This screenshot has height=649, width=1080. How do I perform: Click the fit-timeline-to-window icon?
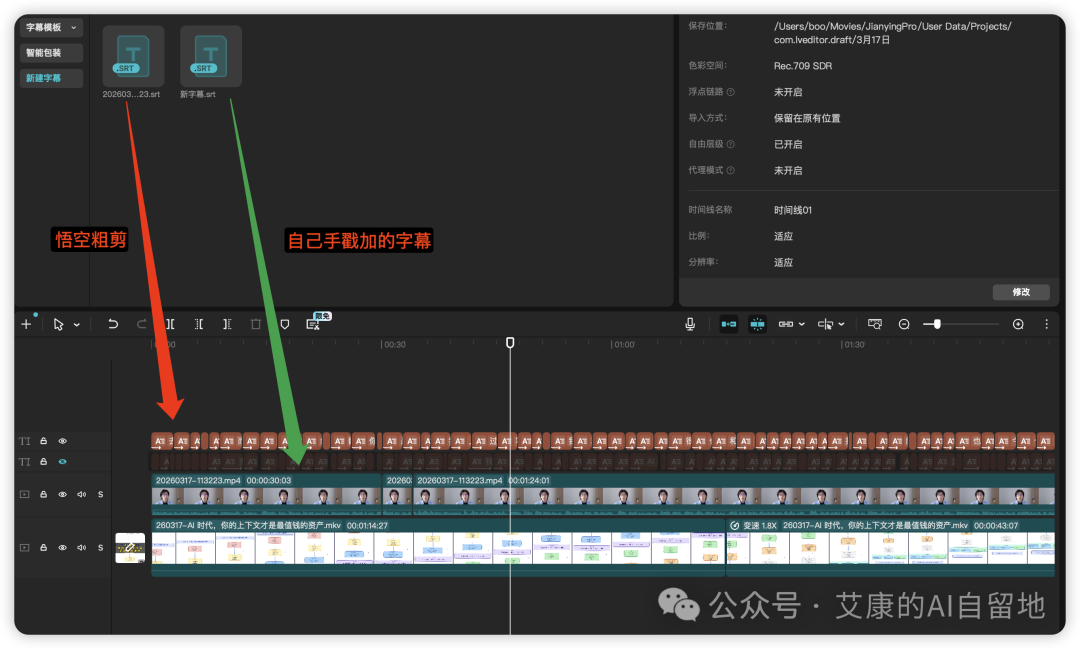click(x=875, y=324)
